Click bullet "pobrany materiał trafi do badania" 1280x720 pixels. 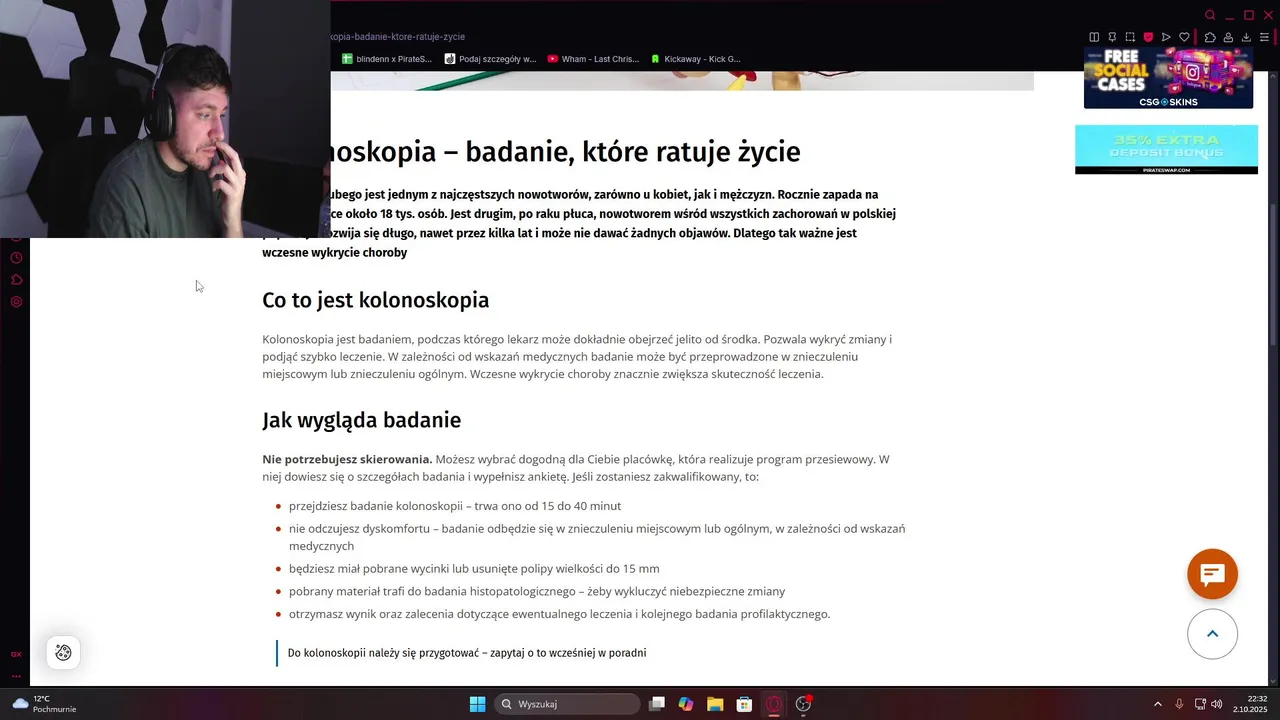[x=537, y=592]
